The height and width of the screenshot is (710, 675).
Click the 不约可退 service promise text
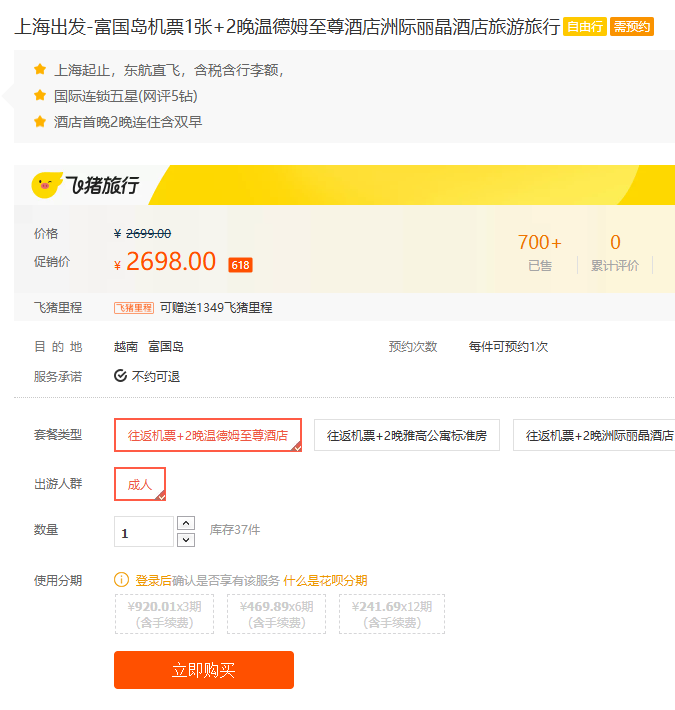point(156,376)
